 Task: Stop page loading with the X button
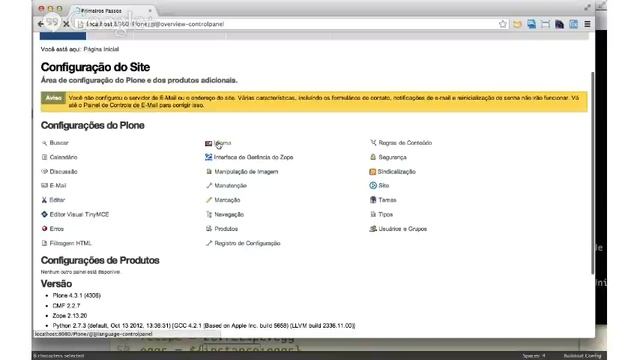click(66, 24)
